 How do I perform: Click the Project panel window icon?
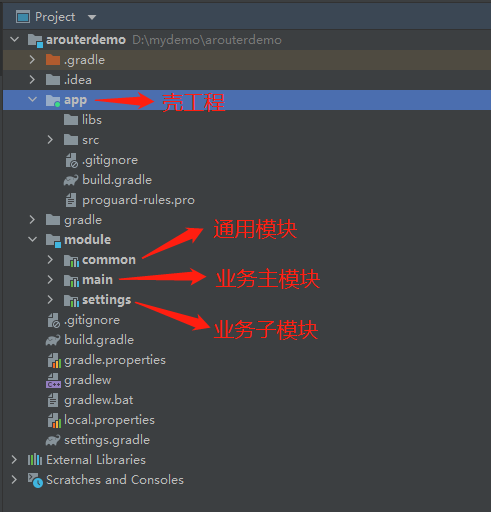[23, 17]
